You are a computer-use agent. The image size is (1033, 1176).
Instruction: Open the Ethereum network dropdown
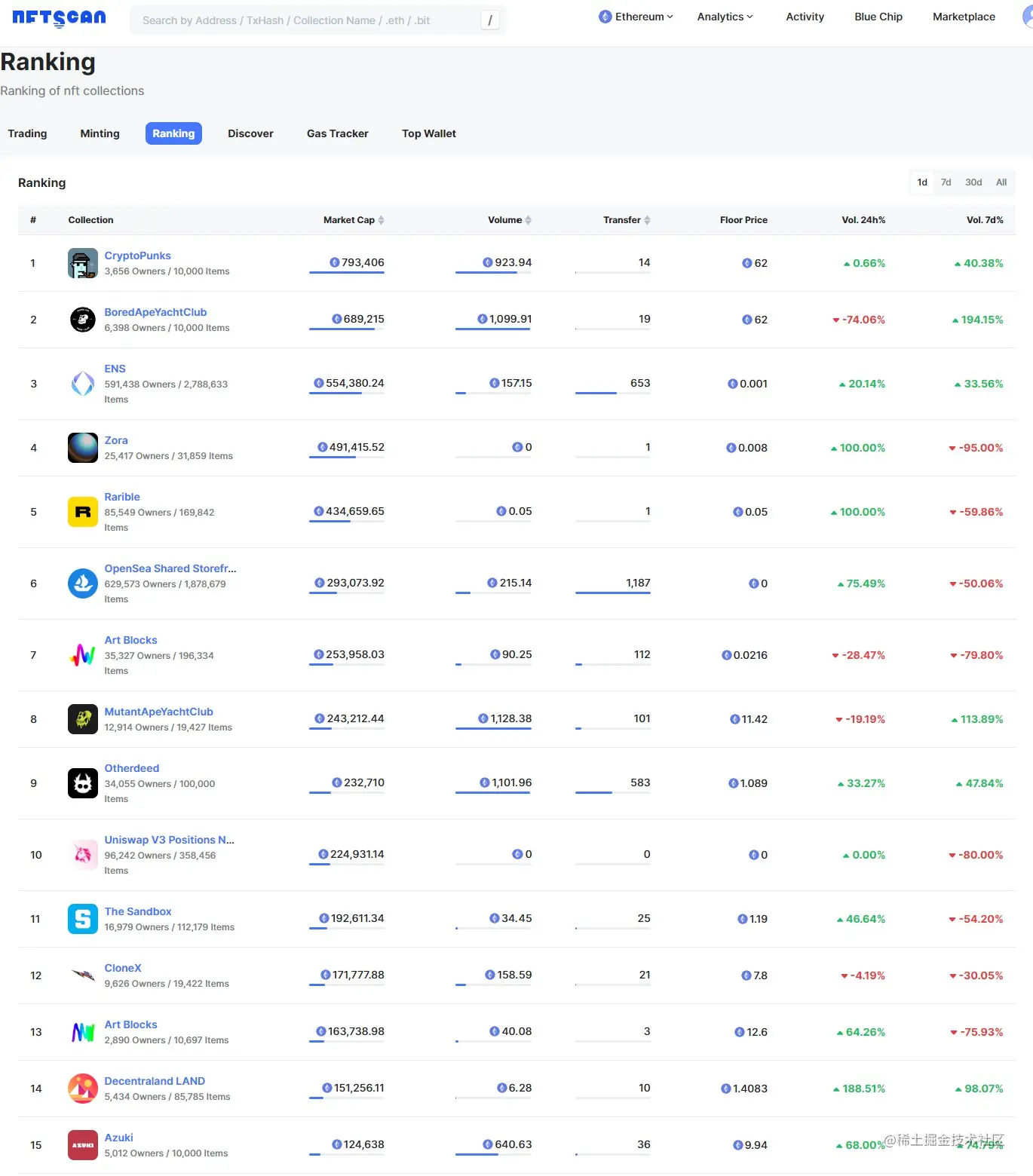click(636, 17)
